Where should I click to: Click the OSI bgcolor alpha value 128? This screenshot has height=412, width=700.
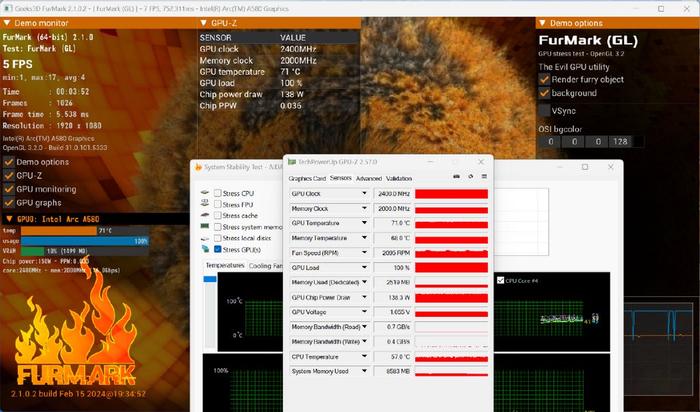point(620,141)
